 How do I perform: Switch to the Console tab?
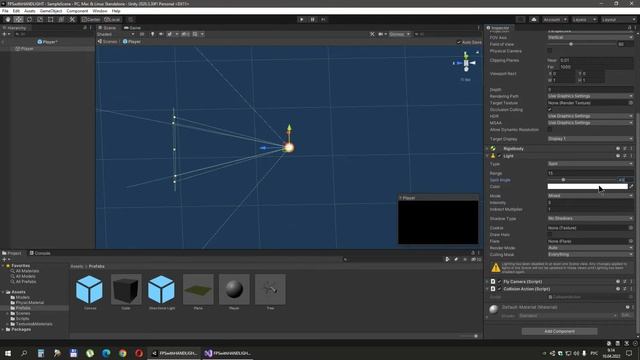(40, 253)
